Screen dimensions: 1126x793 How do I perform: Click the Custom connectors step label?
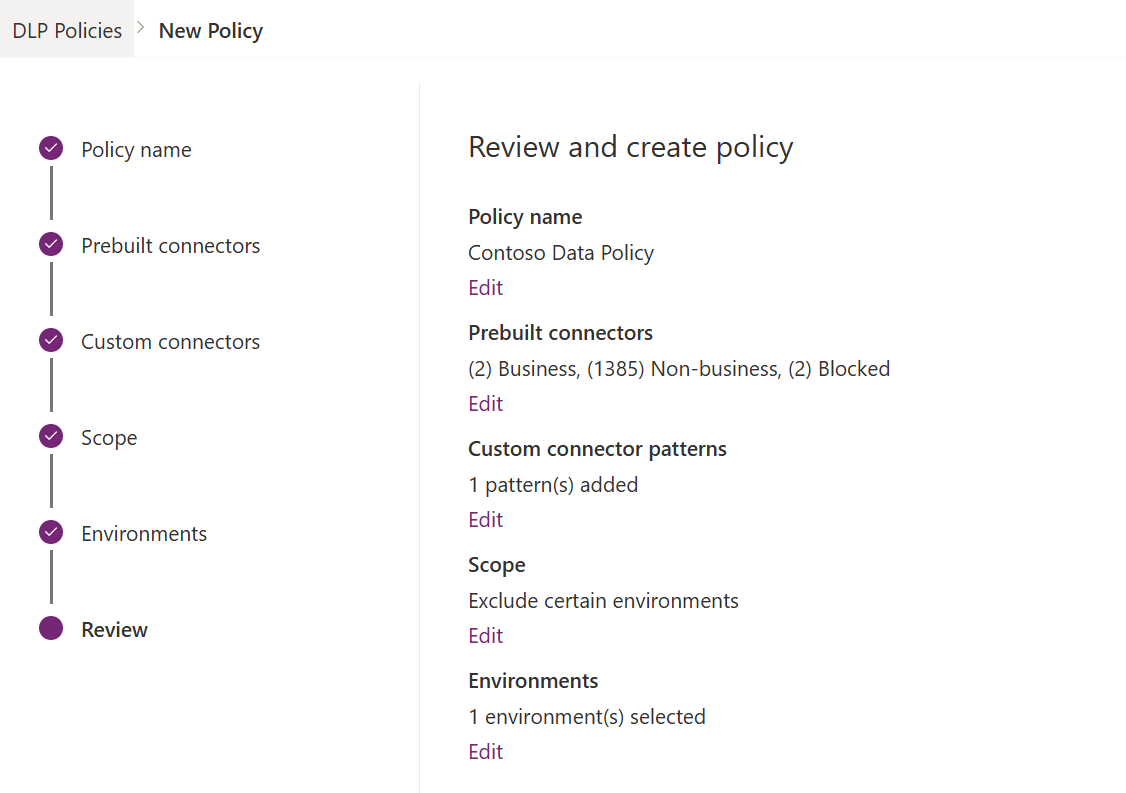tap(170, 341)
